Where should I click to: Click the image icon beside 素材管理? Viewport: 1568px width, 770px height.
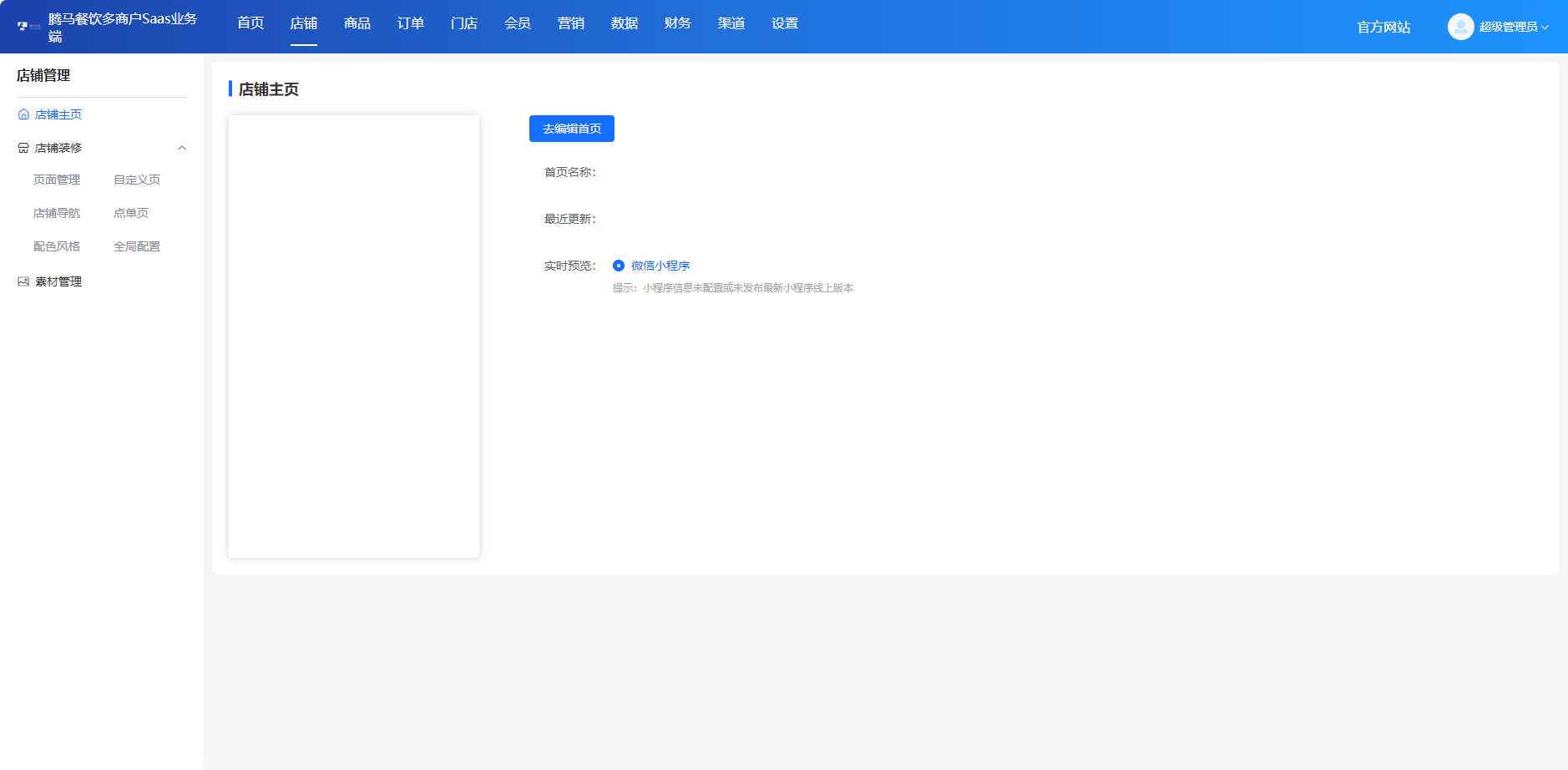pos(23,281)
